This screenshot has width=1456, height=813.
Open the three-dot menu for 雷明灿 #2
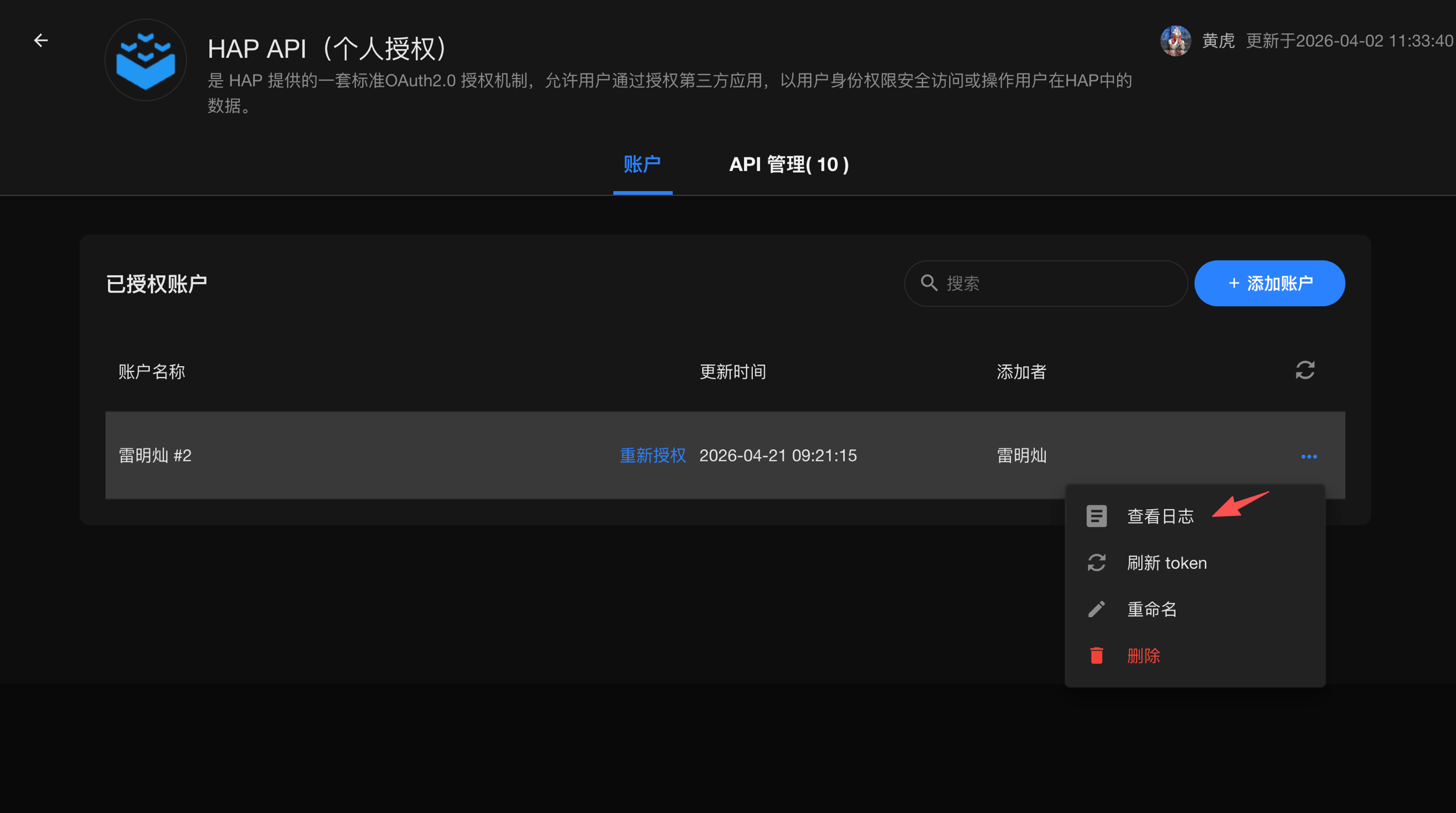[1309, 456]
